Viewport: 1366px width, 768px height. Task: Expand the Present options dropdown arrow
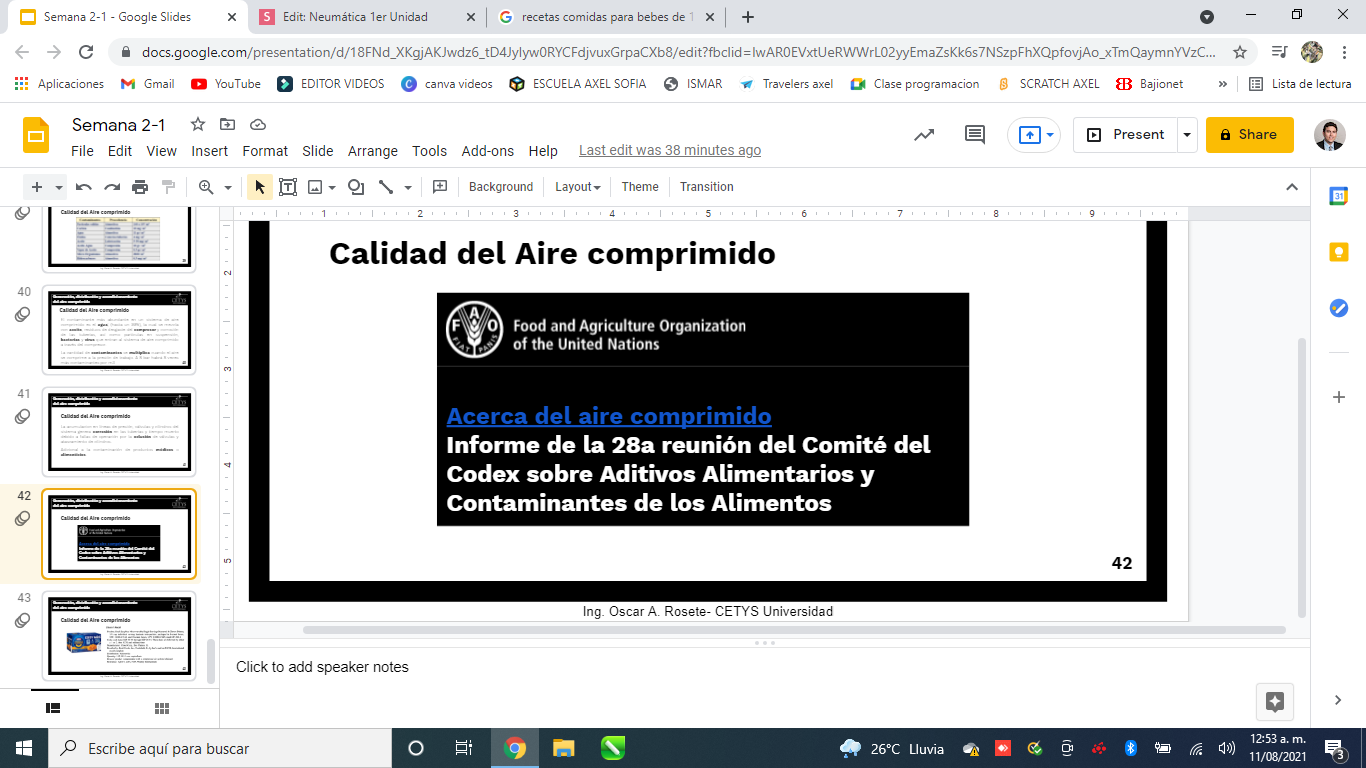coord(1187,135)
